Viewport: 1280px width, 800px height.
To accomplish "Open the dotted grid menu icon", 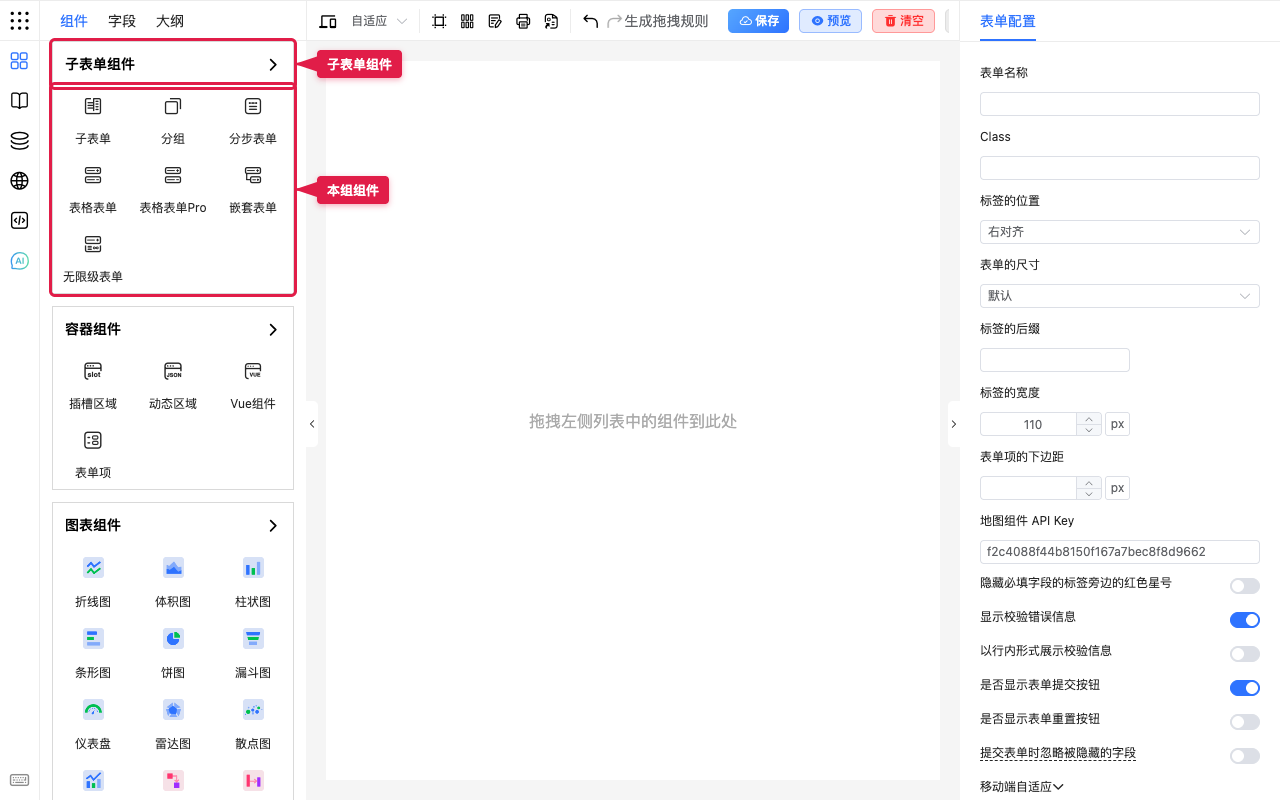I will [x=19, y=21].
